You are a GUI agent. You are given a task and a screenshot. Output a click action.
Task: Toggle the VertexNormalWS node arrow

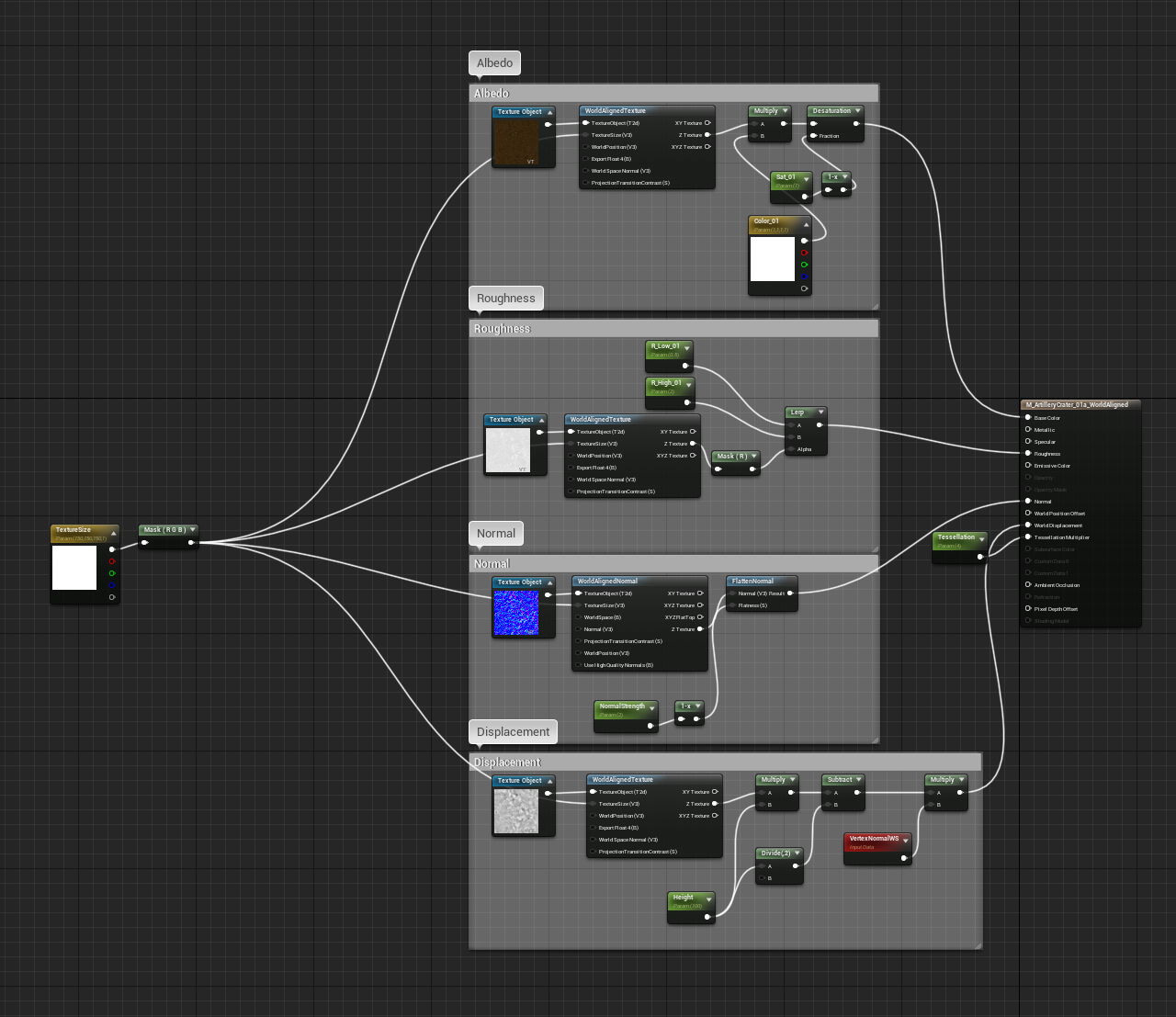point(906,840)
